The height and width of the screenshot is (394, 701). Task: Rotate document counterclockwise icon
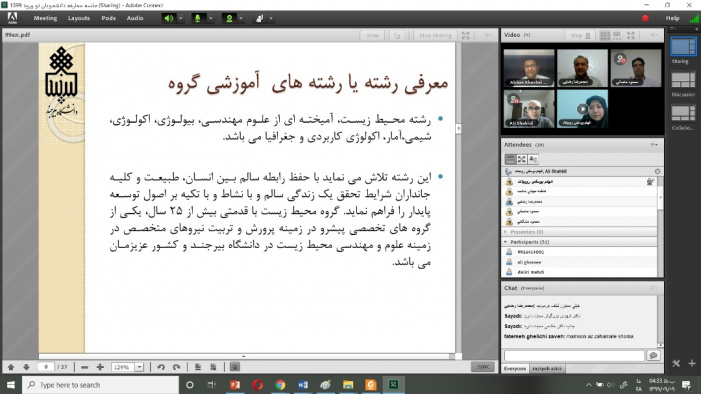coord(161,367)
